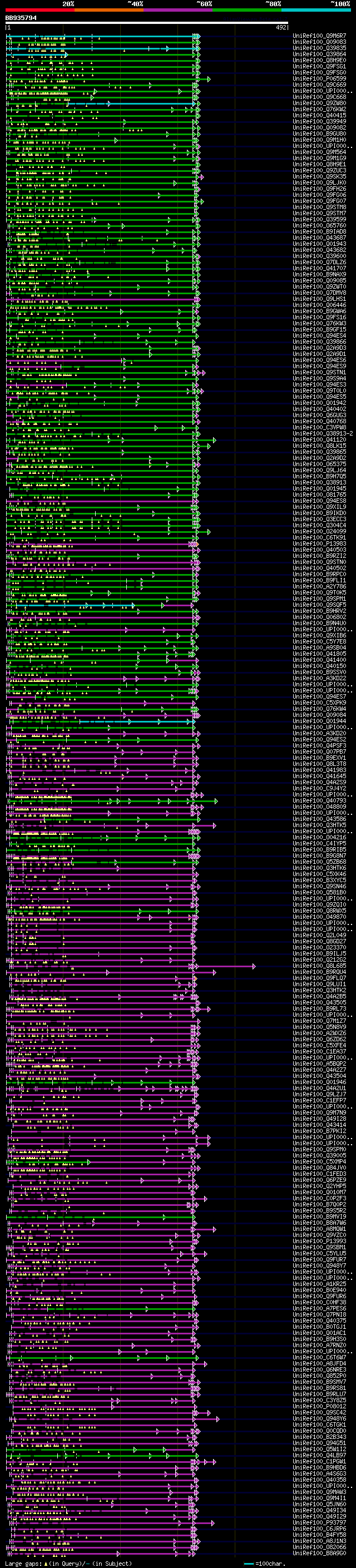356x1568 pixels.
Task: Select the BB935794 query title
Action: (21, 18)
